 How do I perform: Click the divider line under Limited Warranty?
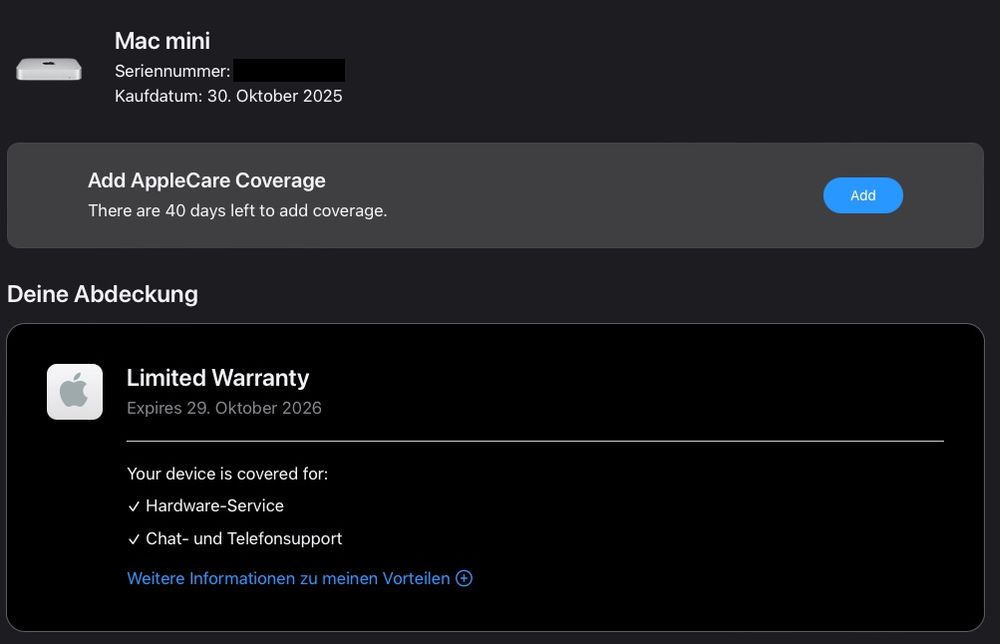[535, 441]
